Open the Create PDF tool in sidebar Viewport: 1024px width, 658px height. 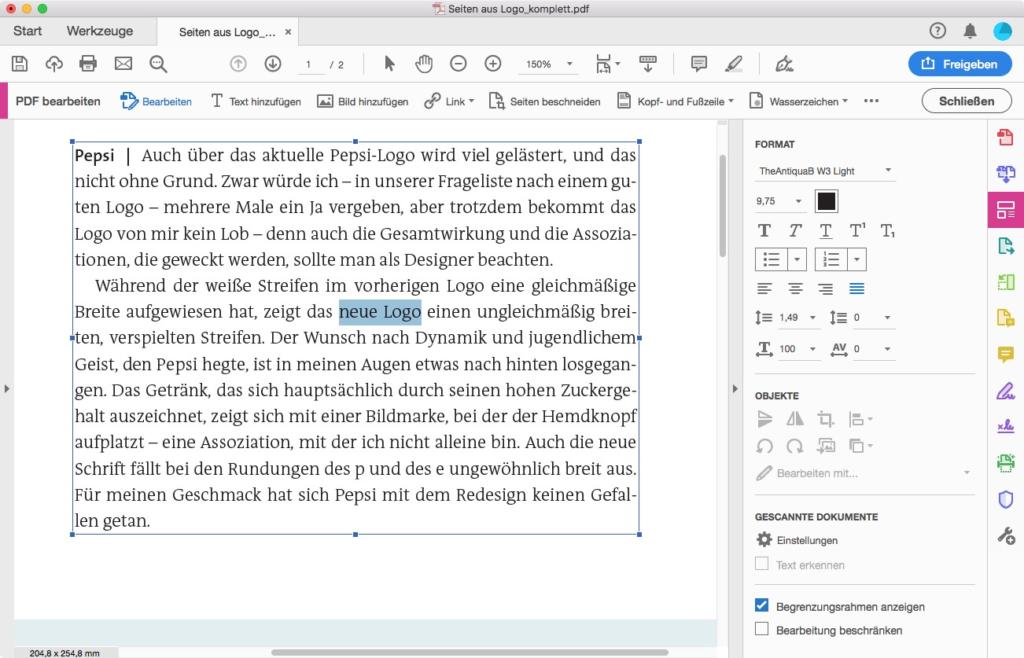[x=1005, y=137]
